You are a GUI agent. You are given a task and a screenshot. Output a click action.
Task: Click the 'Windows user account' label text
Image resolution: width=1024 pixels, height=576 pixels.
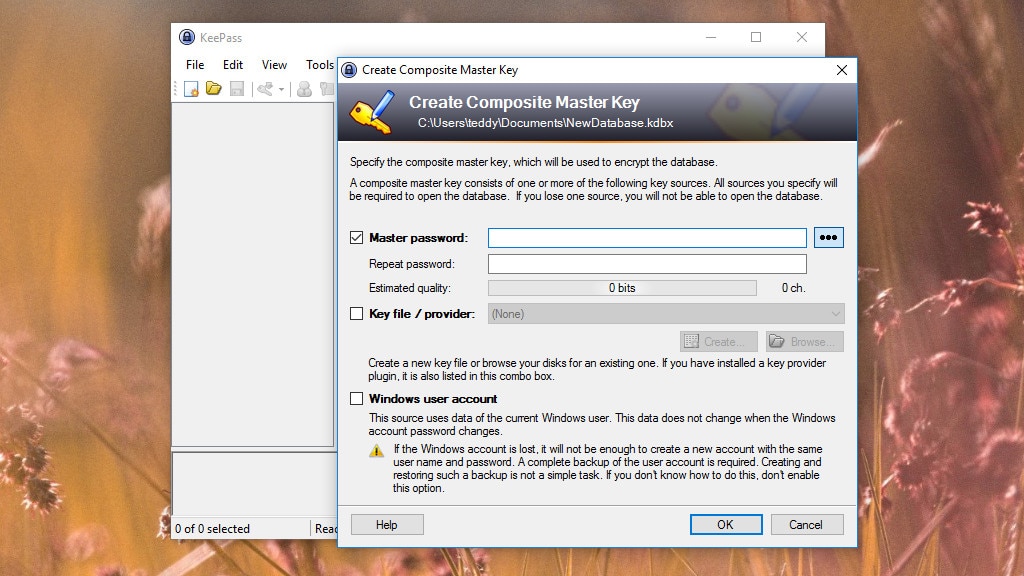click(433, 398)
